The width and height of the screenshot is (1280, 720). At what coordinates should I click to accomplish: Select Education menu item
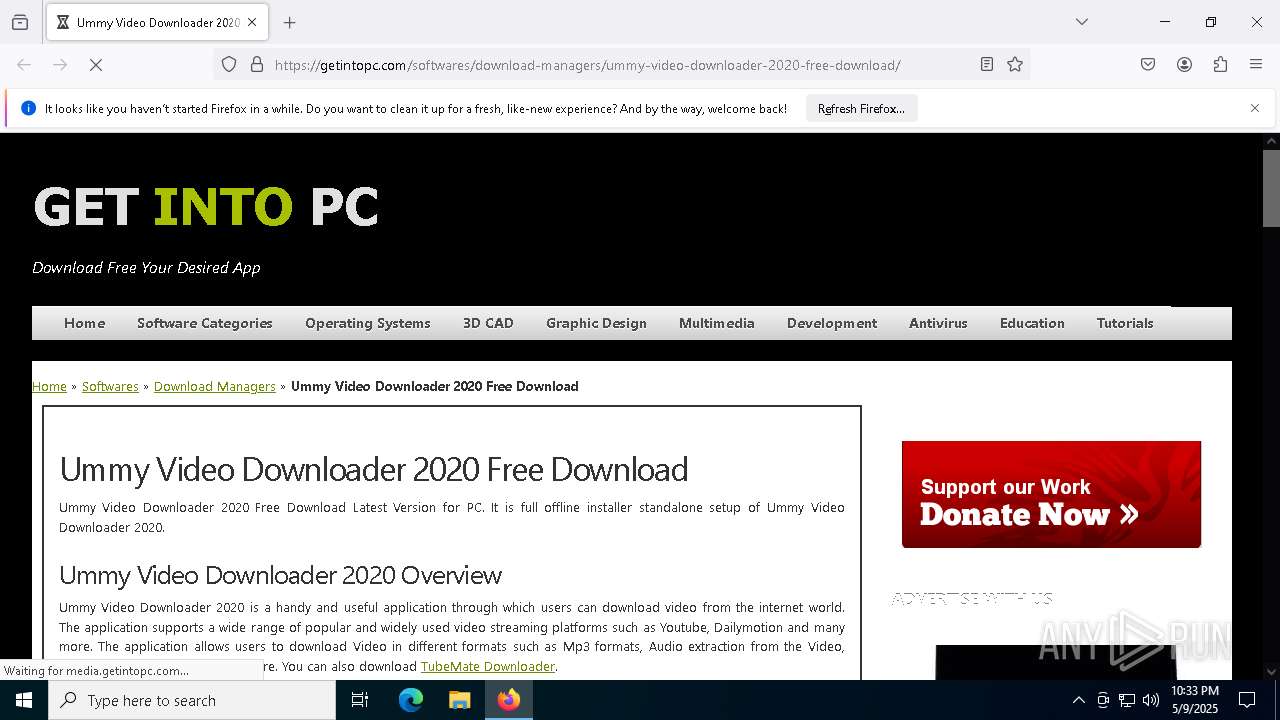(1032, 323)
